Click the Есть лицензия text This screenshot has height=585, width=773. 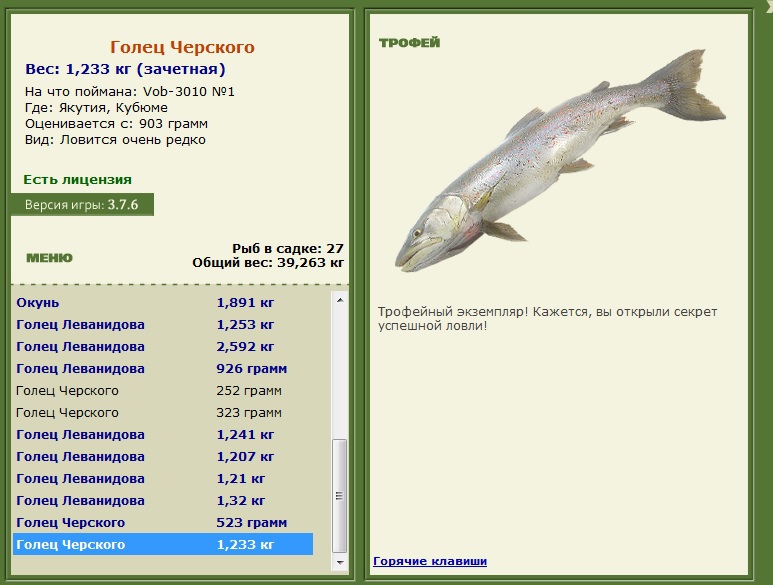click(x=77, y=179)
